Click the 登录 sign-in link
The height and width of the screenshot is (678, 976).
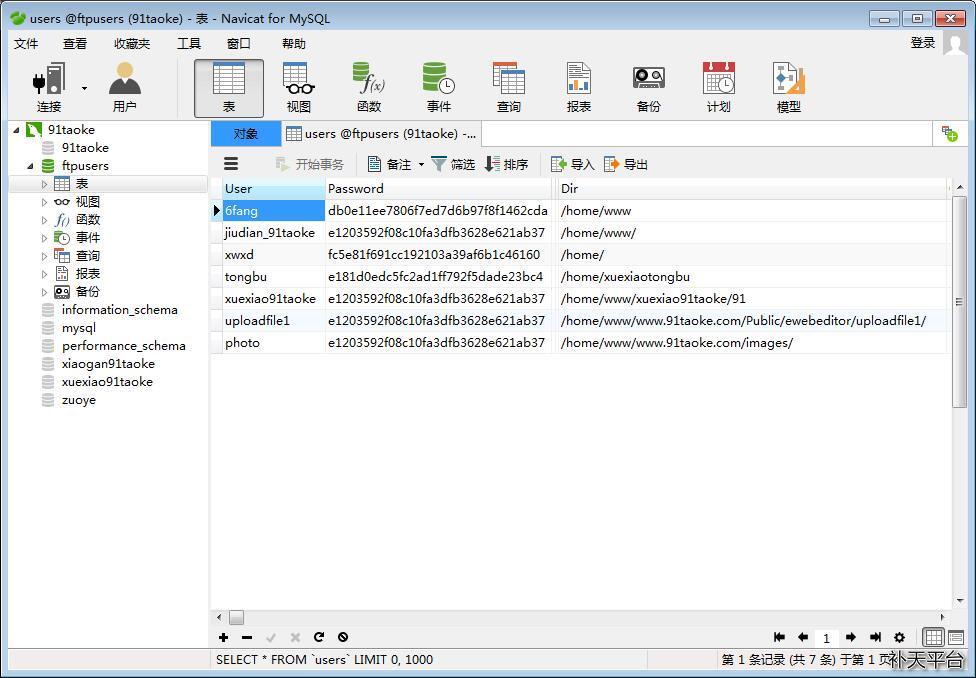coord(923,42)
